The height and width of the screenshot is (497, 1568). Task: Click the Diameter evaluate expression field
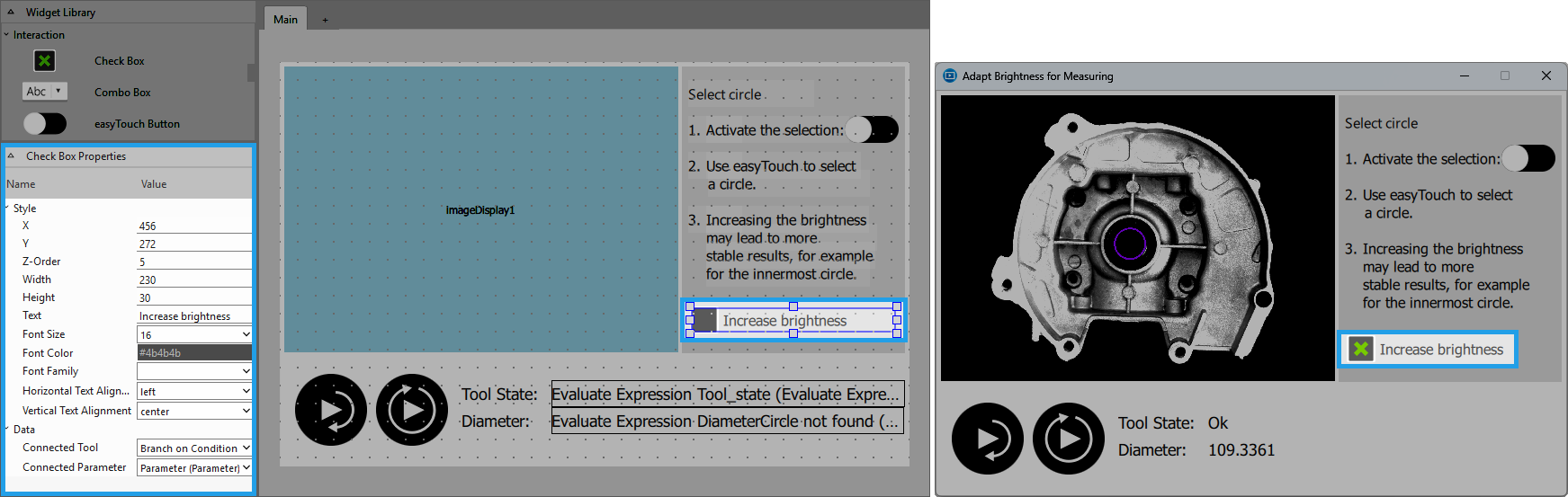pos(727,421)
